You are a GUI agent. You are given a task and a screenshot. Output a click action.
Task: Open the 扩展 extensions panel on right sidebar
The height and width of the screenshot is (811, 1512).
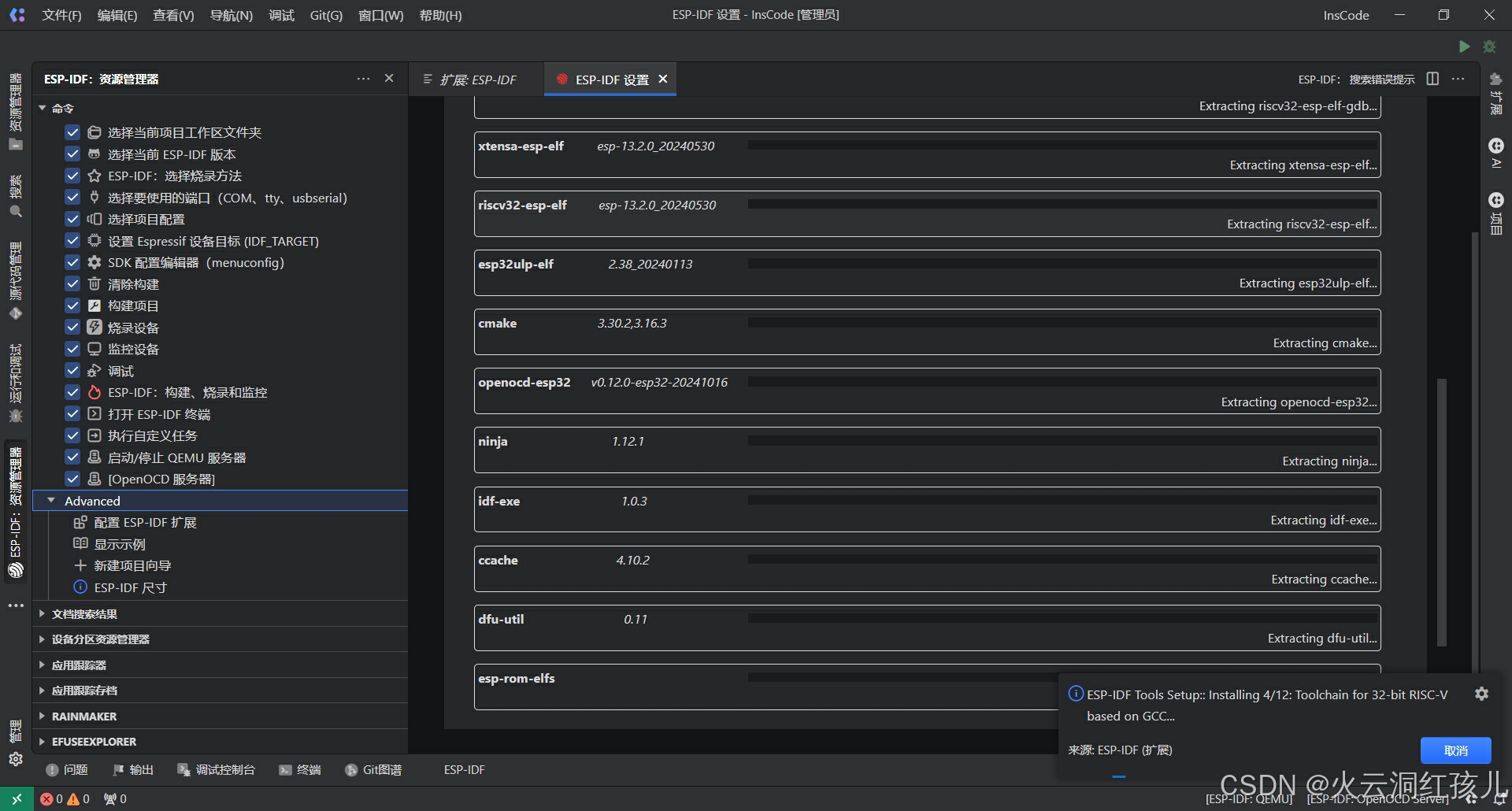(1496, 94)
